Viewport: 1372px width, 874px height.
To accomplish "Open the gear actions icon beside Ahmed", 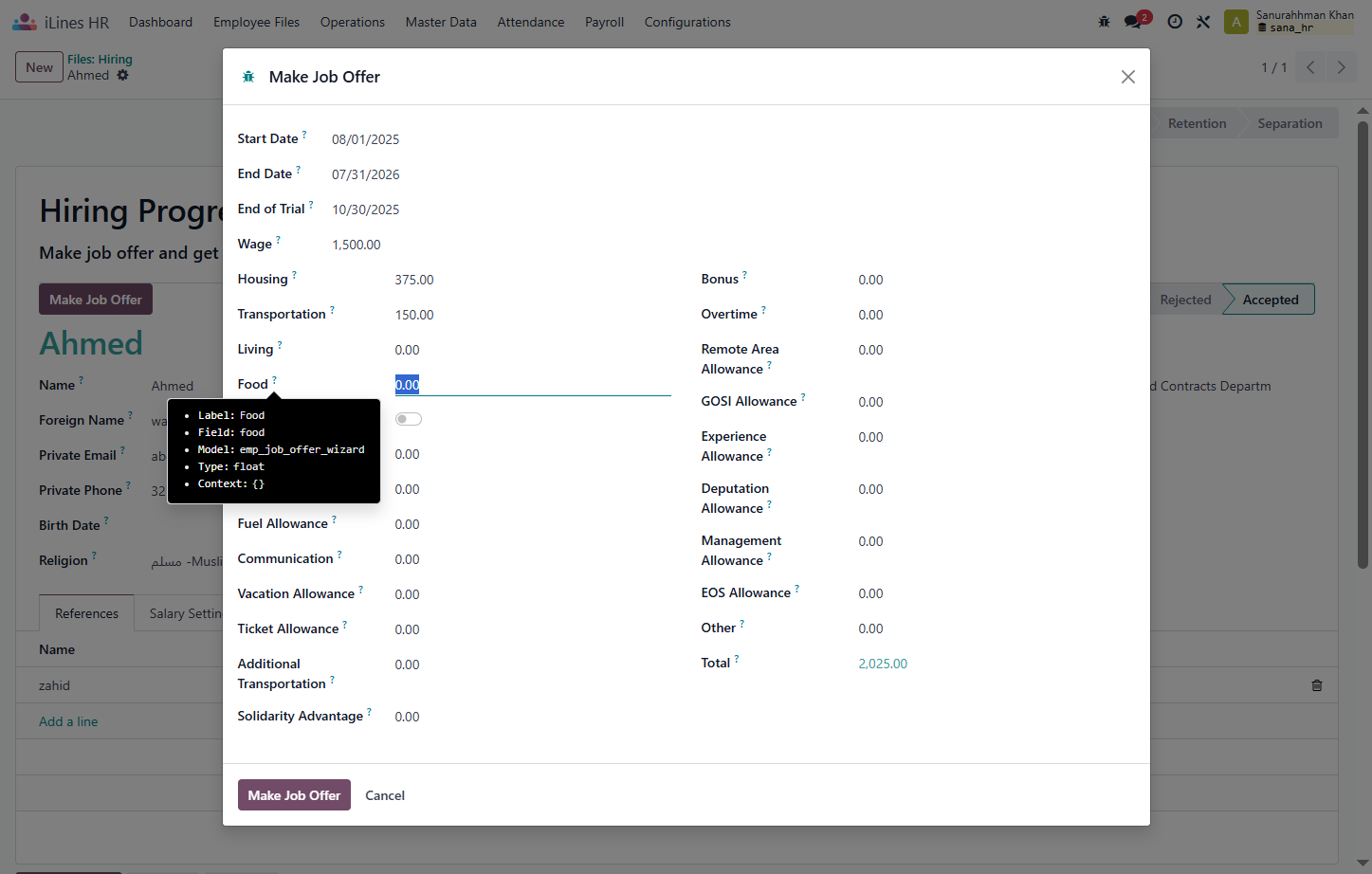I will point(122,75).
